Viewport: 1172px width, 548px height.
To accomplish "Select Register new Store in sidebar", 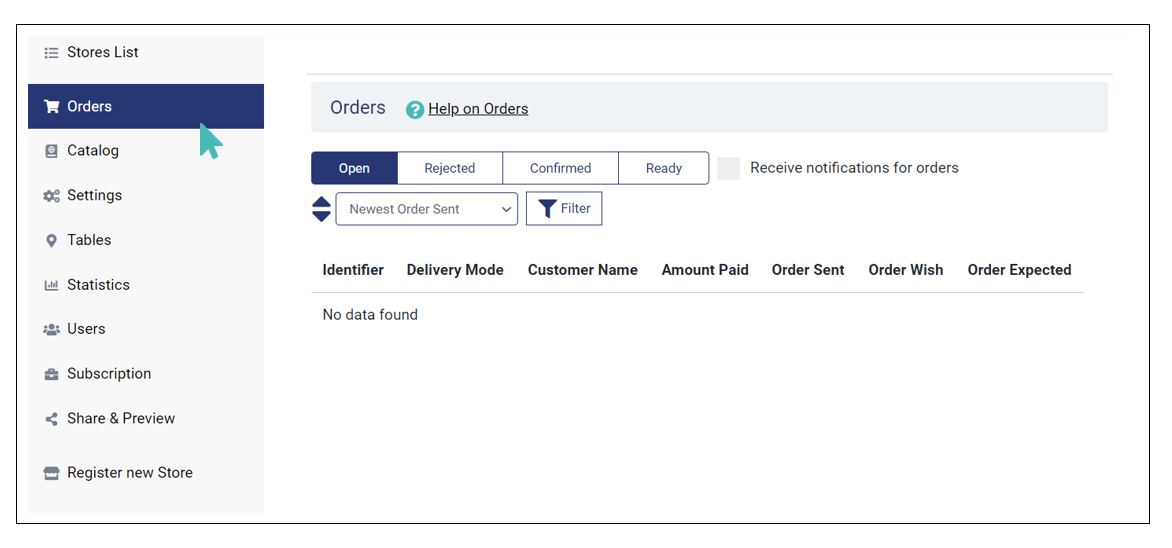I will point(146,472).
